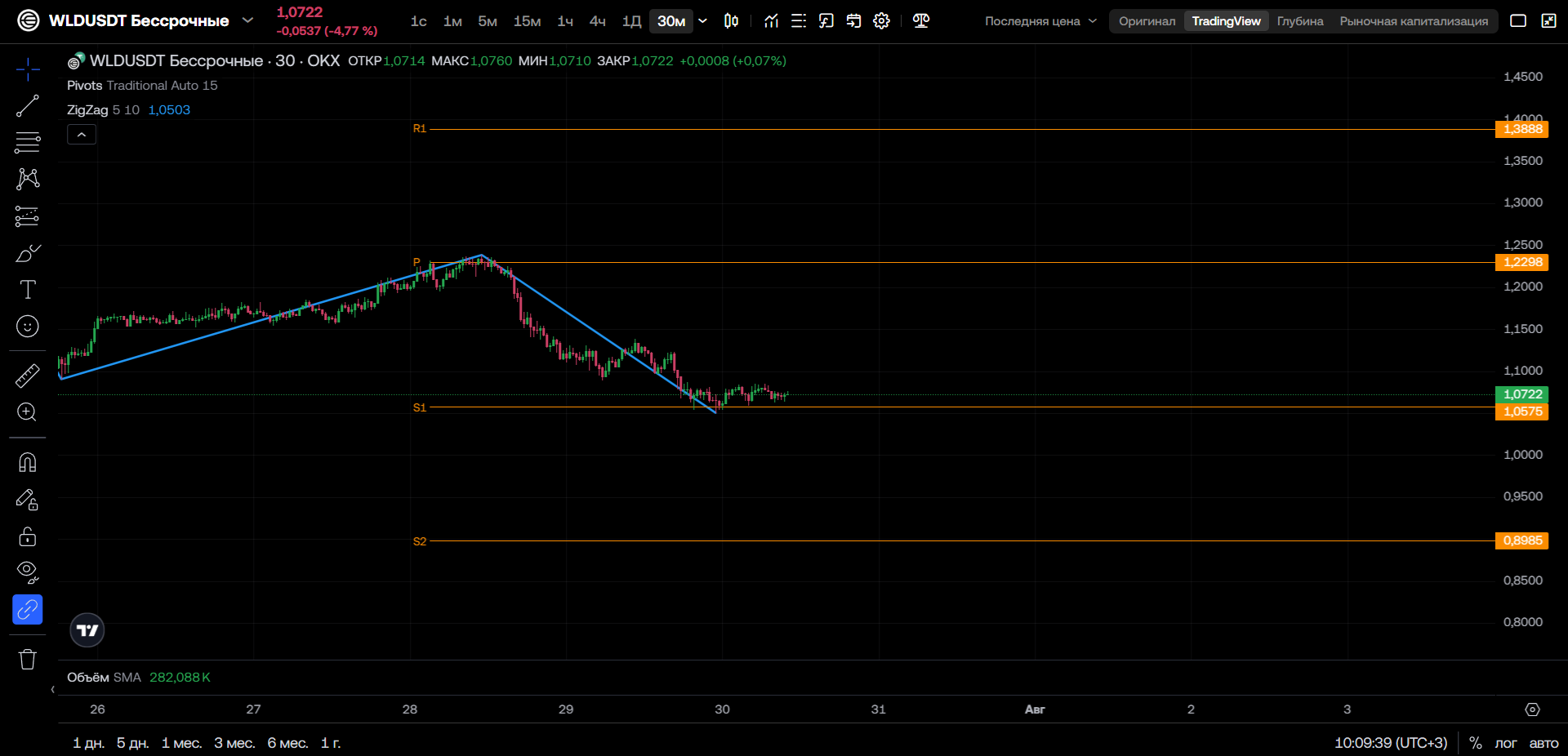Select the 1м timeframe
This screenshot has height=756, width=1568.
coord(453,21)
